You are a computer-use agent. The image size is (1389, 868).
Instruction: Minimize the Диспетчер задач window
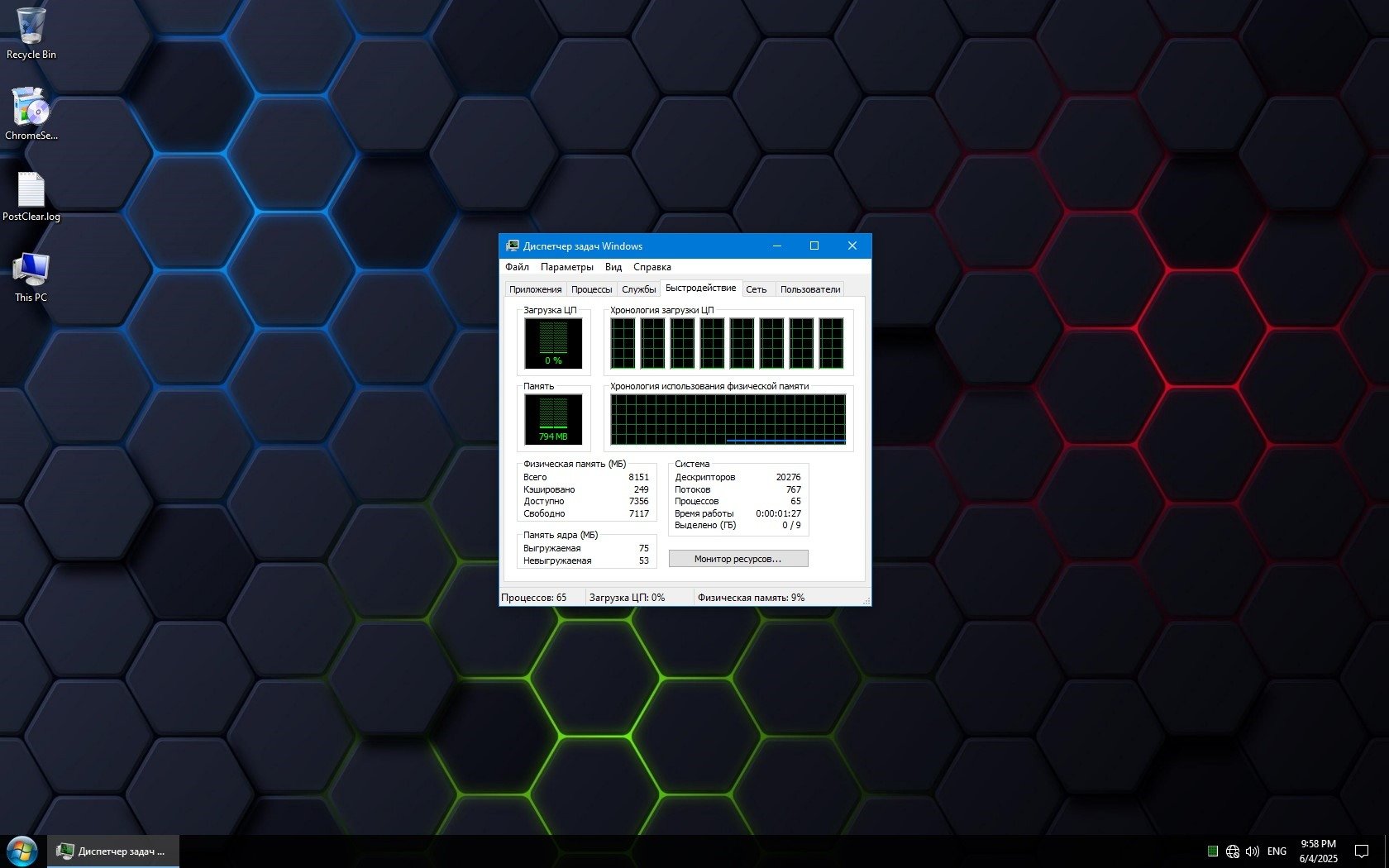coord(777,246)
